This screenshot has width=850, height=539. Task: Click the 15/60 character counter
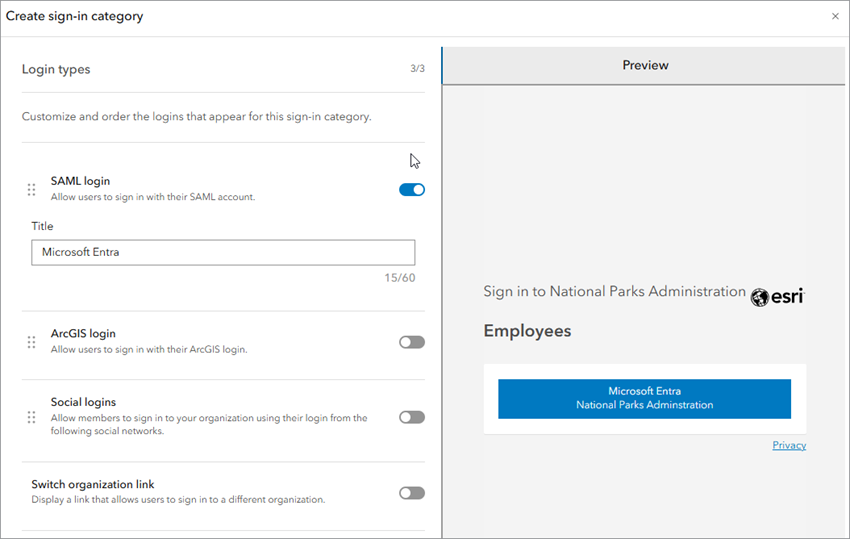[400, 278]
